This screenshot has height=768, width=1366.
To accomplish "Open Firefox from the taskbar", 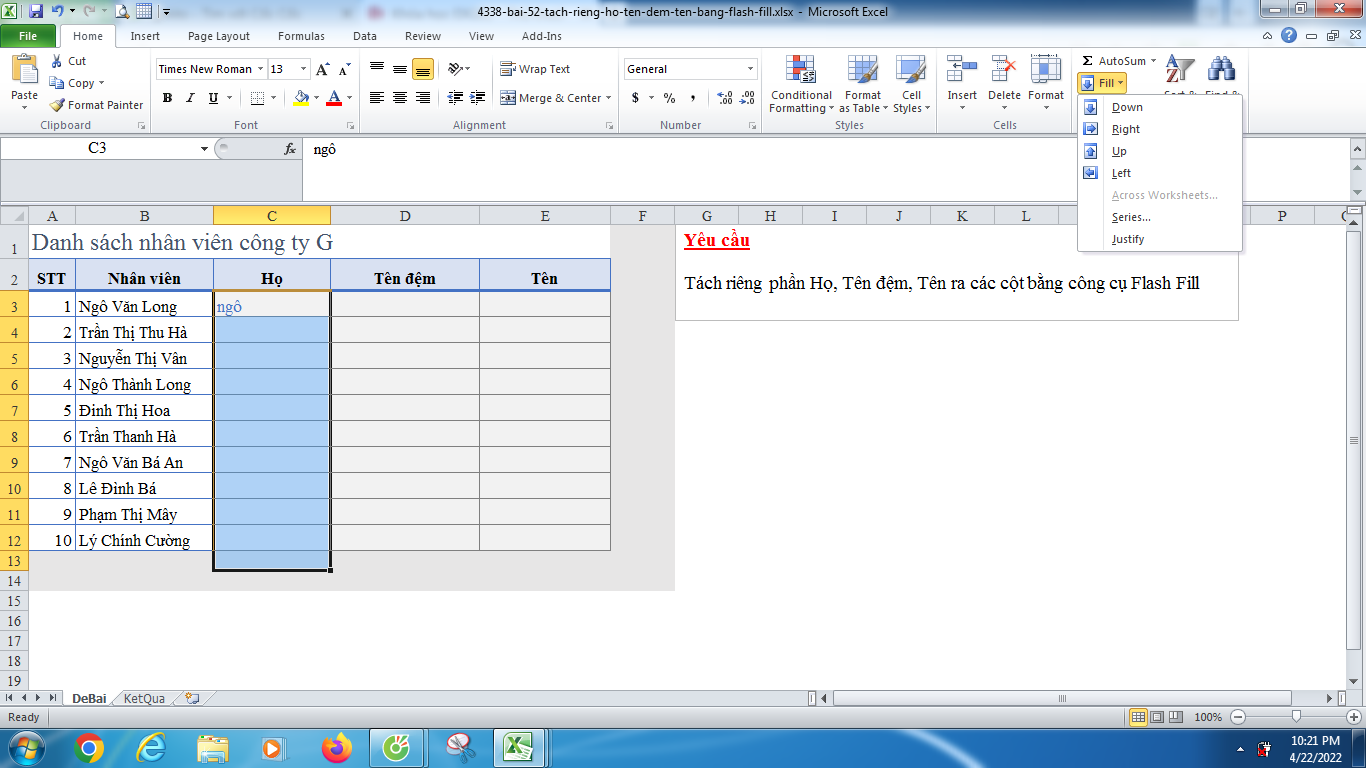I will [337, 748].
